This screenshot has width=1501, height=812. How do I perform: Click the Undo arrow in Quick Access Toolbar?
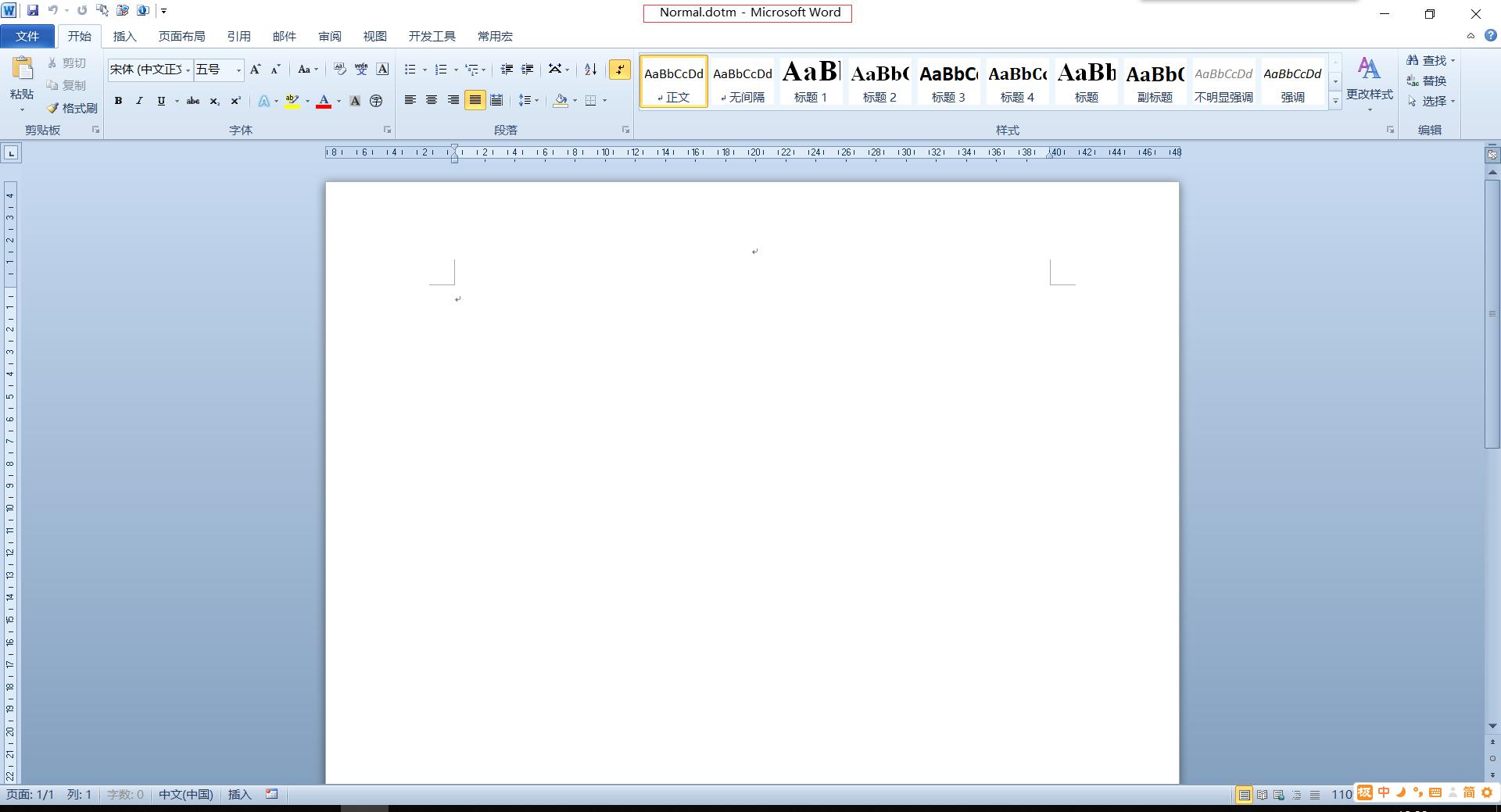click(x=53, y=11)
